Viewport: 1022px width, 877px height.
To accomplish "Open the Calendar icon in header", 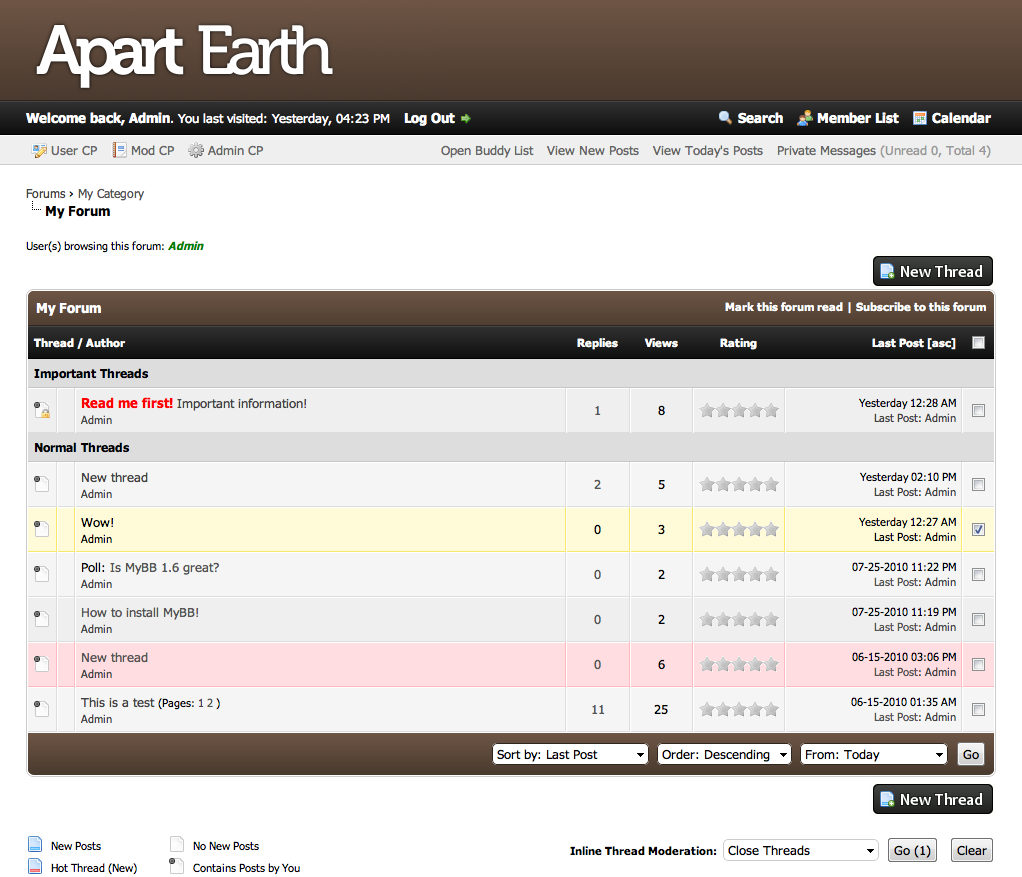I will (920, 118).
